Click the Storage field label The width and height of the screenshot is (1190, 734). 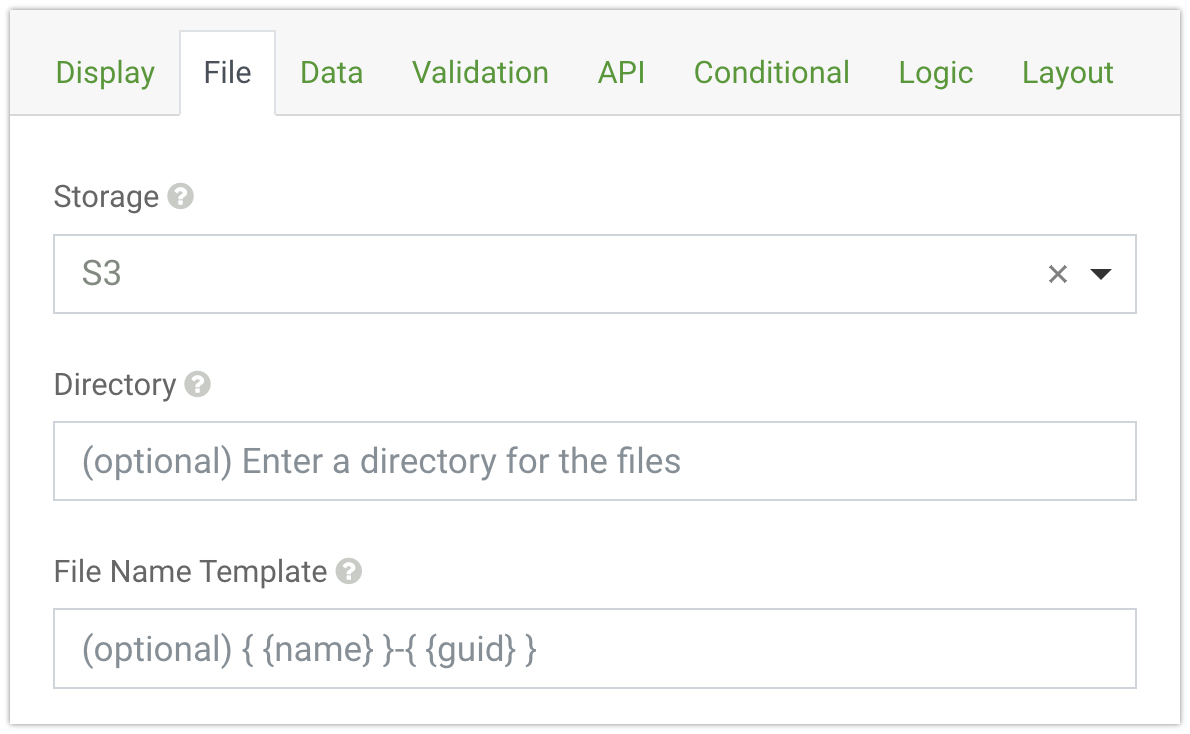pyautogui.click(x=106, y=197)
